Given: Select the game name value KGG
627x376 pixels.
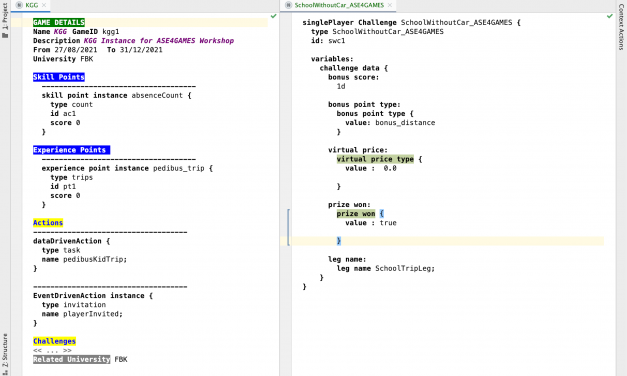Looking at the screenshot, I should coord(60,32).
